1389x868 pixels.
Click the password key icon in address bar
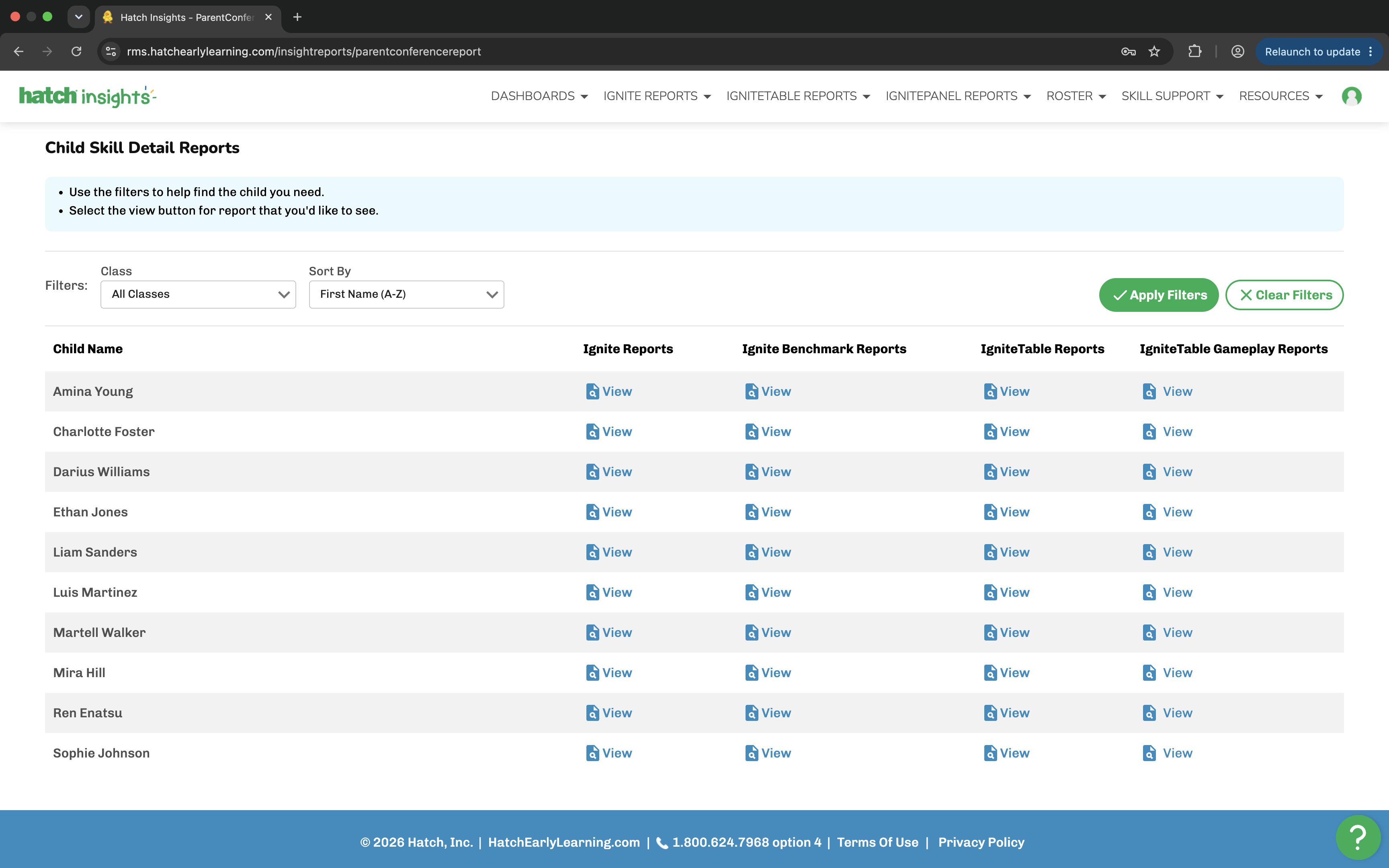[x=1128, y=52]
